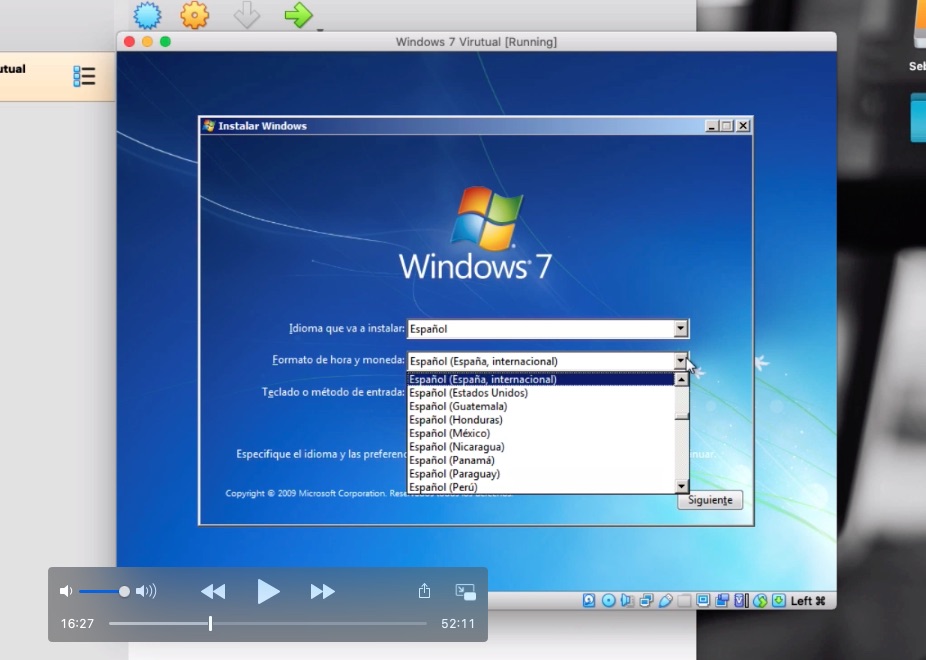Screen dimensions: 926x660
Task: Click the Idioma que va a instalar label
Action: [347, 328]
